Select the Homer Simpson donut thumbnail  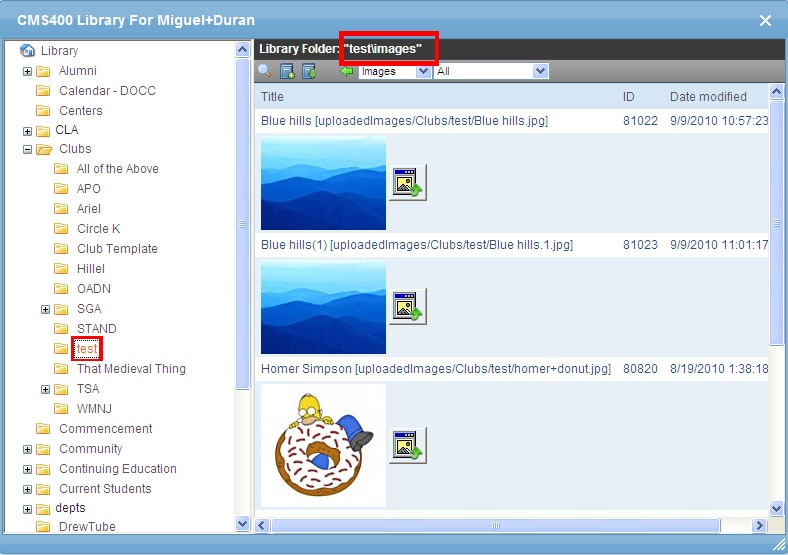coord(323,445)
